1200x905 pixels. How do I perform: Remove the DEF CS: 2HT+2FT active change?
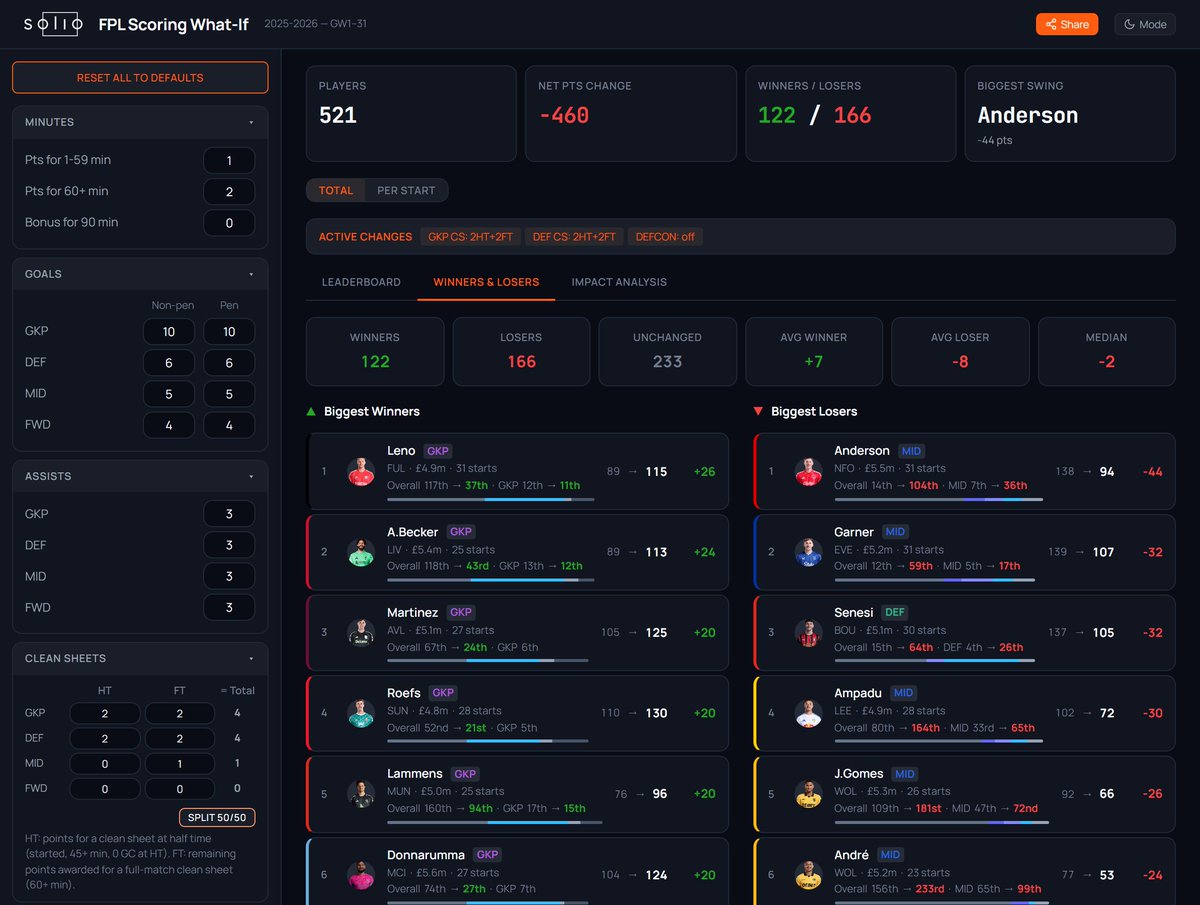574,237
